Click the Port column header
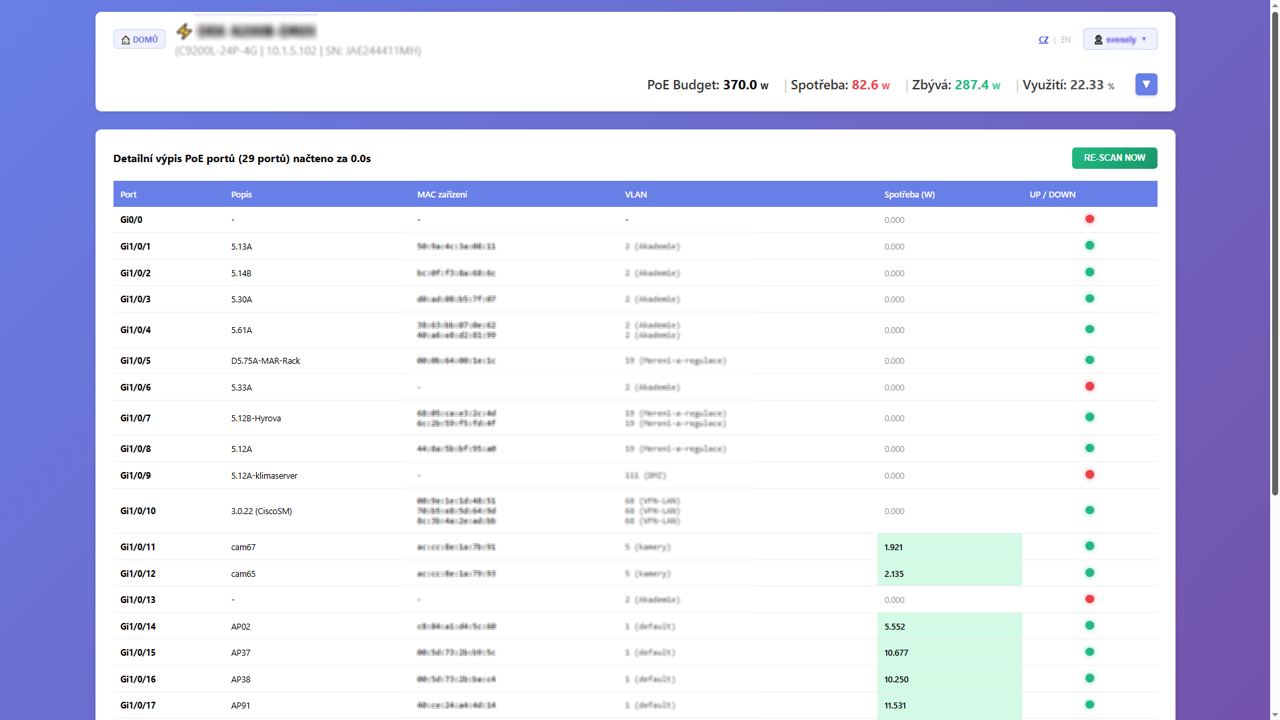This screenshot has width=1280, height=720. (x=129, y=194)
